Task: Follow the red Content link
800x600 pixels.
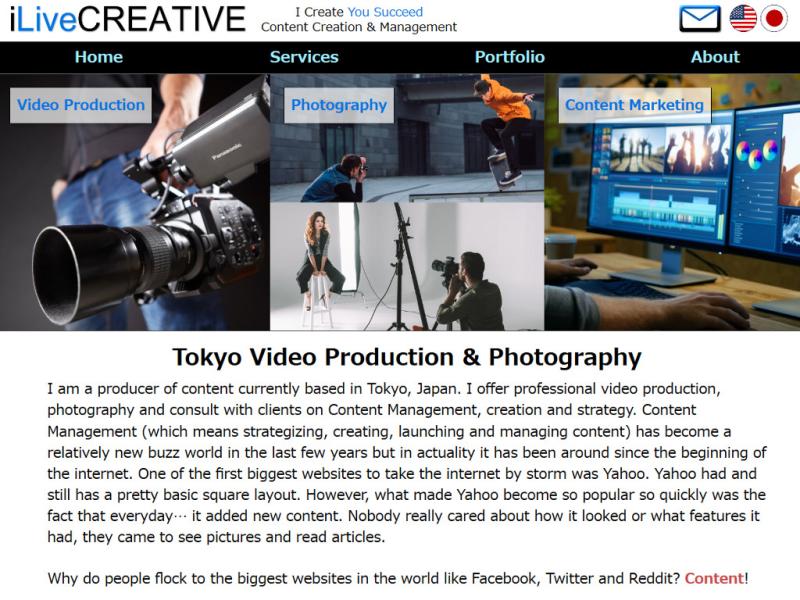Action: coord(714,579)
